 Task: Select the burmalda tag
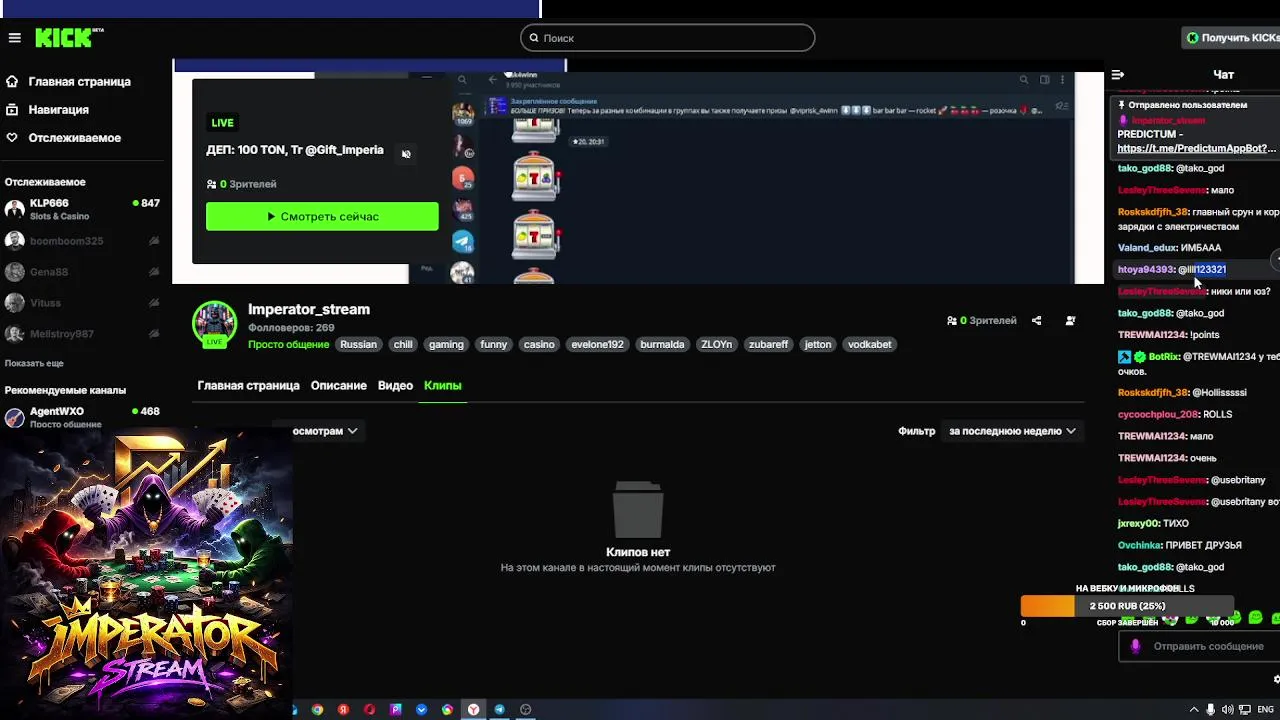(x=662, y=344)
